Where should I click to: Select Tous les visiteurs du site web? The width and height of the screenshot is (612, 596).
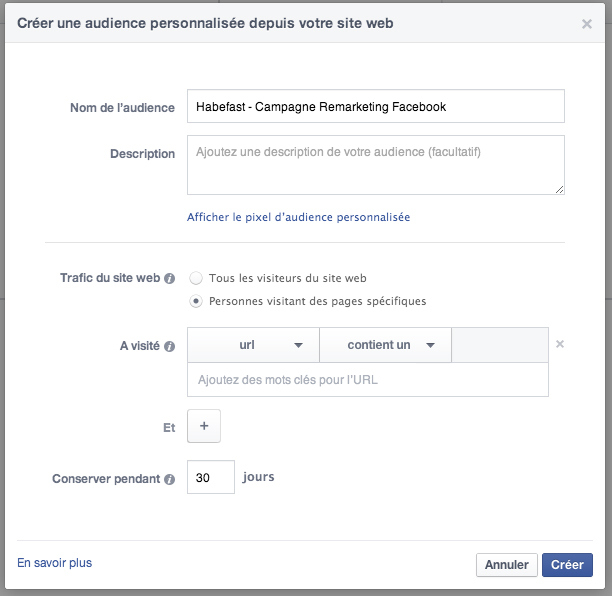(196, 278)
